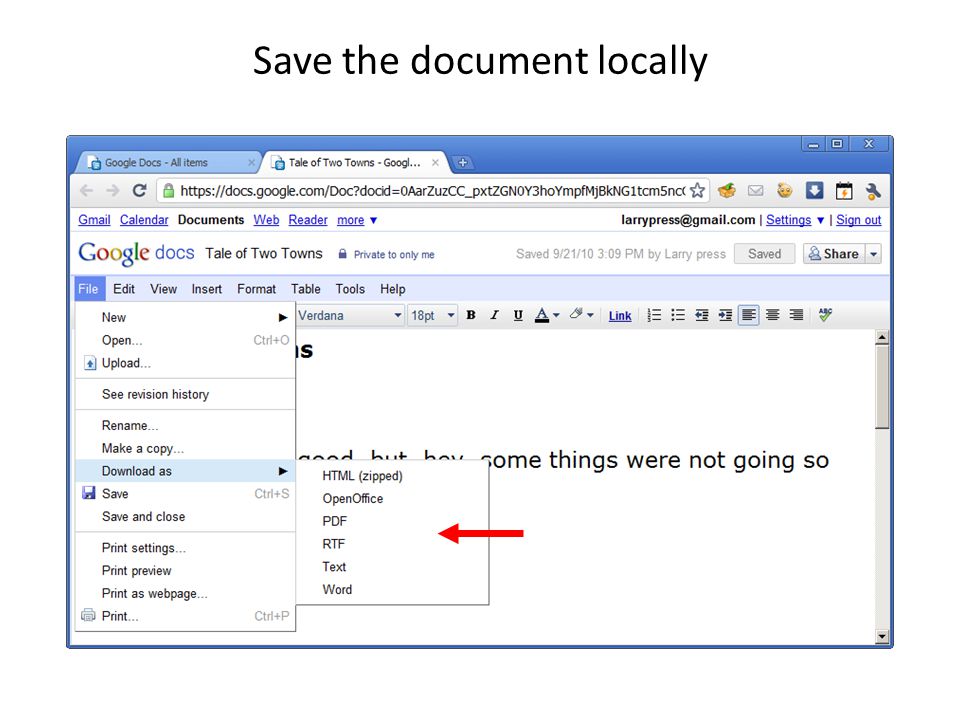
Task: Choose Make a copy menu item
Action: coord(143,448)
